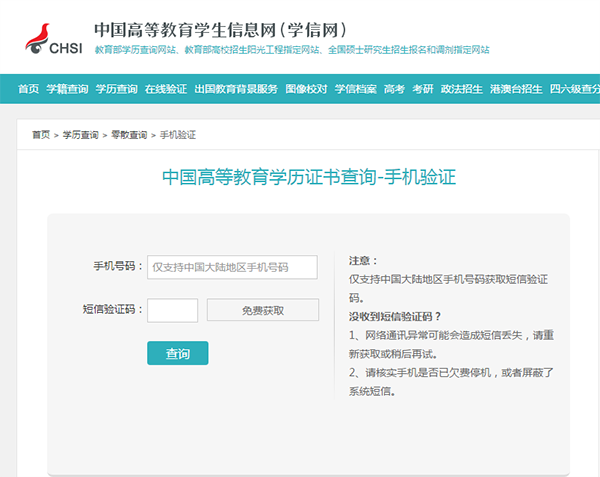Image resolution: width=600 pixels, height=477 pixels.
Task: Click the 学历查询 breadcrumb link
Action: click(x=80, y=135)
